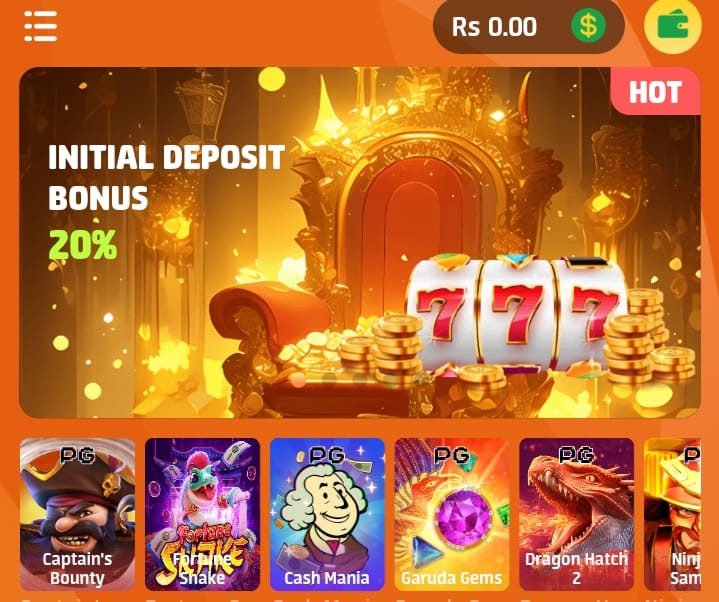The width and height of the screenshot is (719, 602).
Task: Click the PG logo on Dragon Hatch 2
Action: [x=576, y=455]
